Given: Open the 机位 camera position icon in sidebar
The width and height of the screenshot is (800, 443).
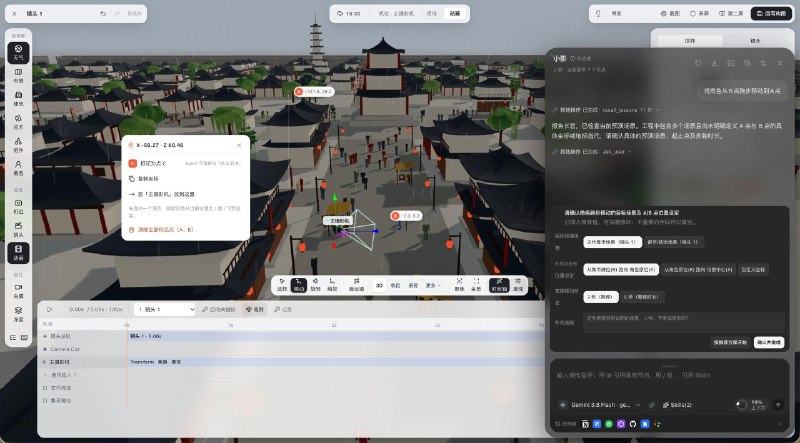Looking at the screenshot, I should pos(18,206).
